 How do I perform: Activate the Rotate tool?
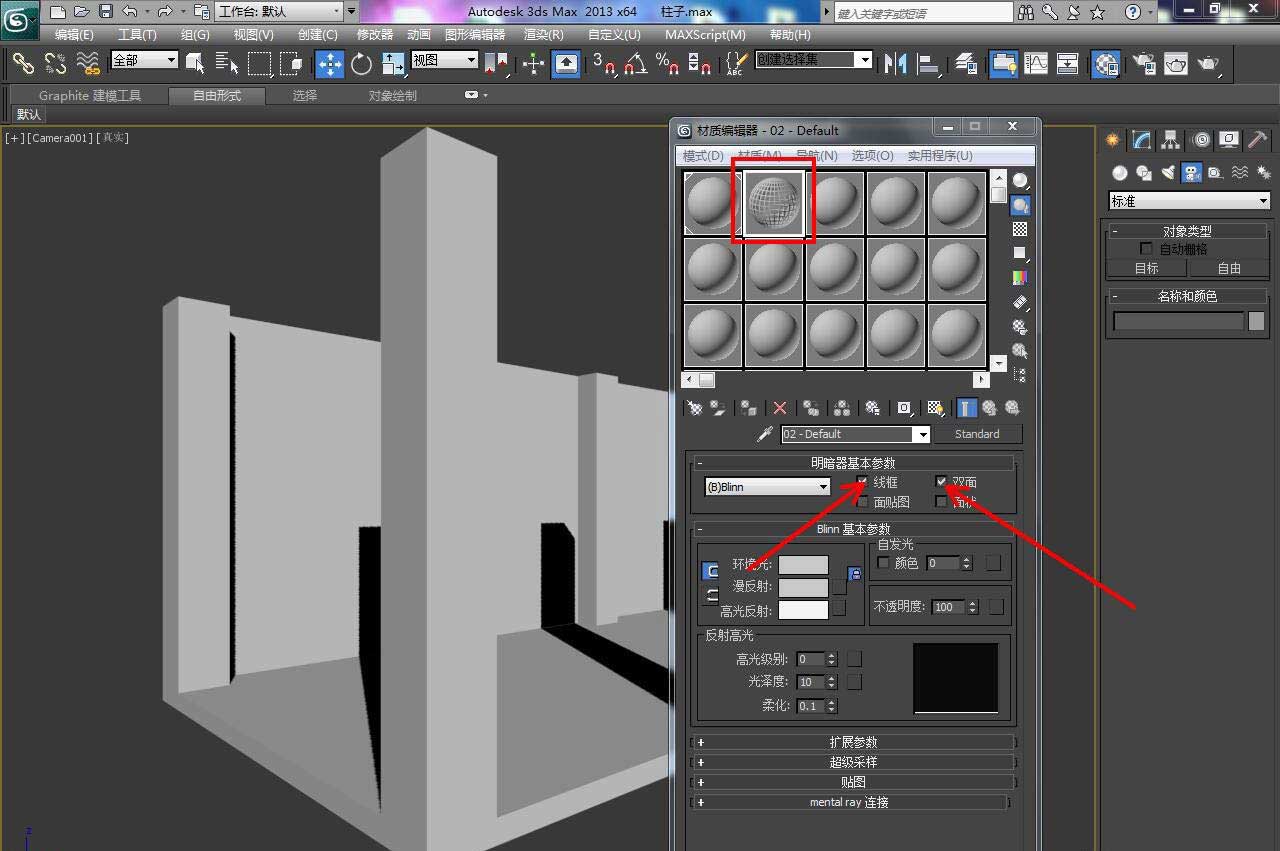361,64
